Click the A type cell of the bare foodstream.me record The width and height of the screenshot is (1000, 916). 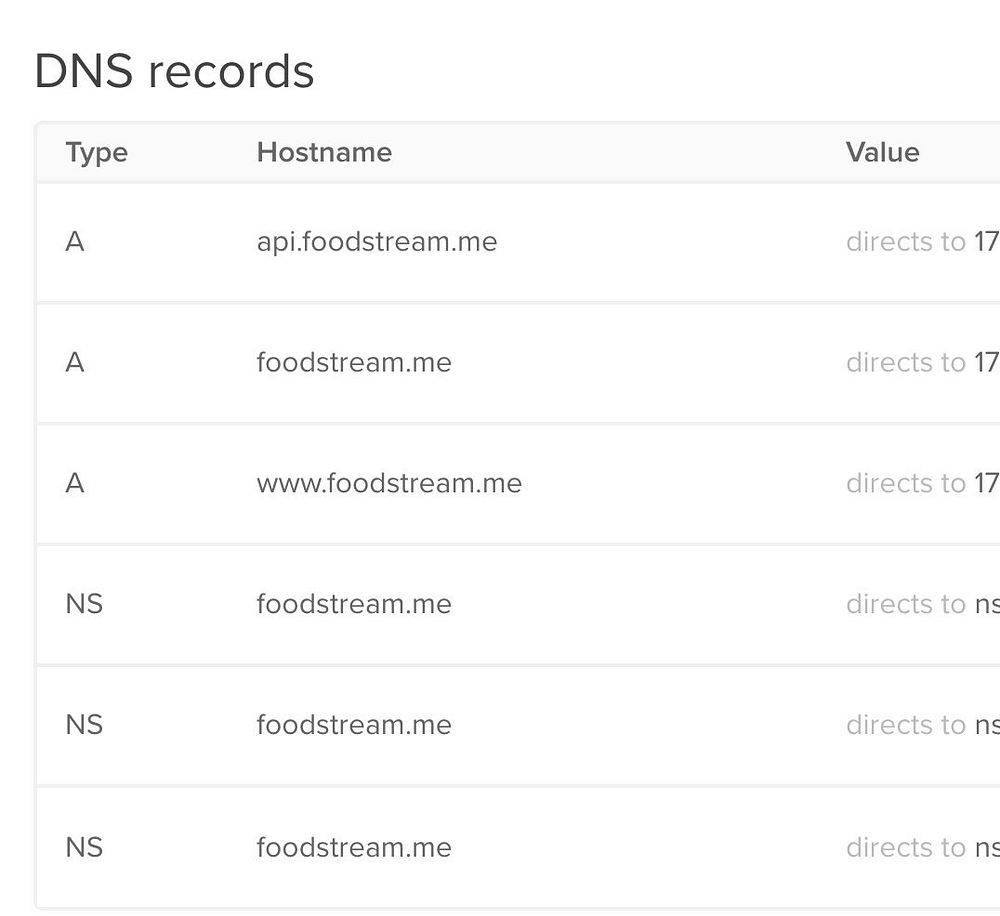[74, 362]
